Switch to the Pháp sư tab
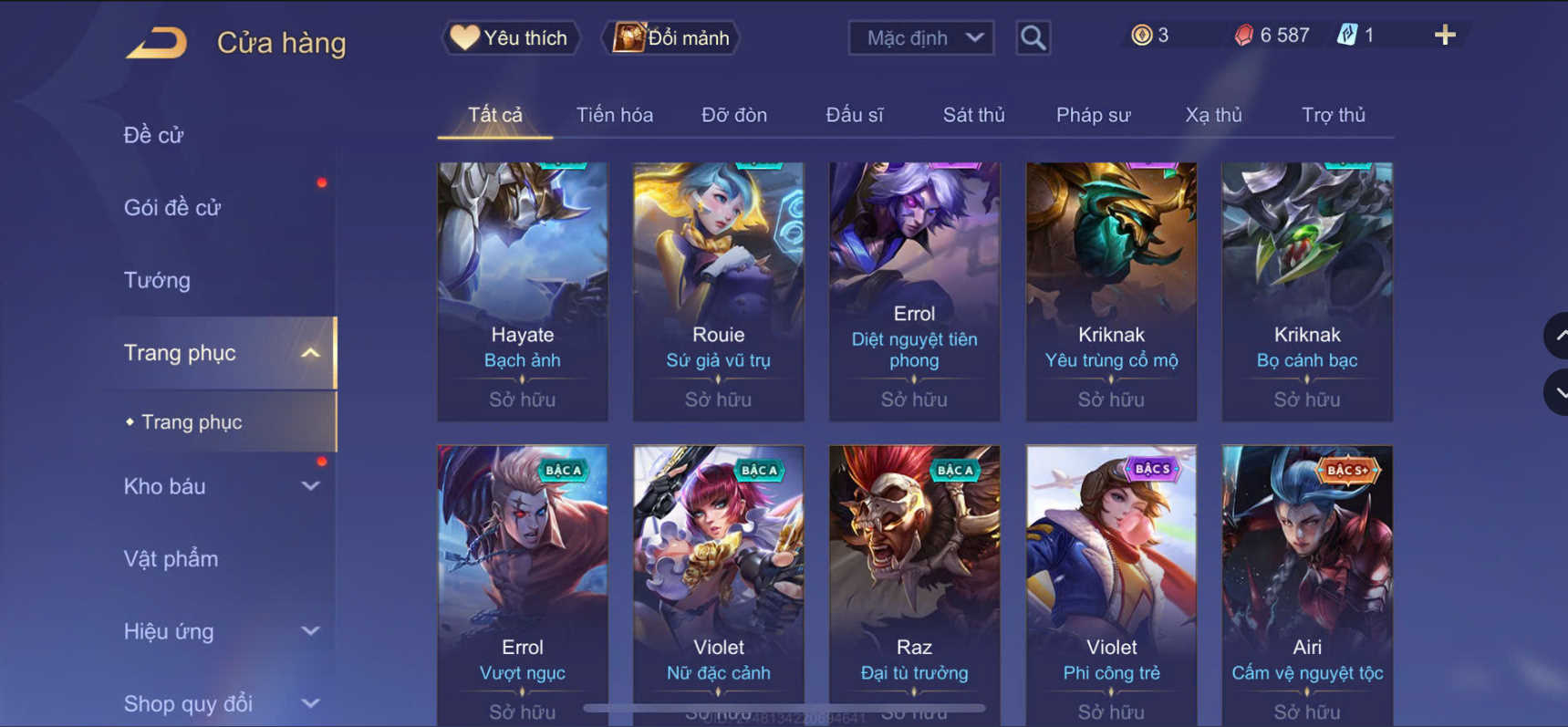 [x=1093, y=115]
